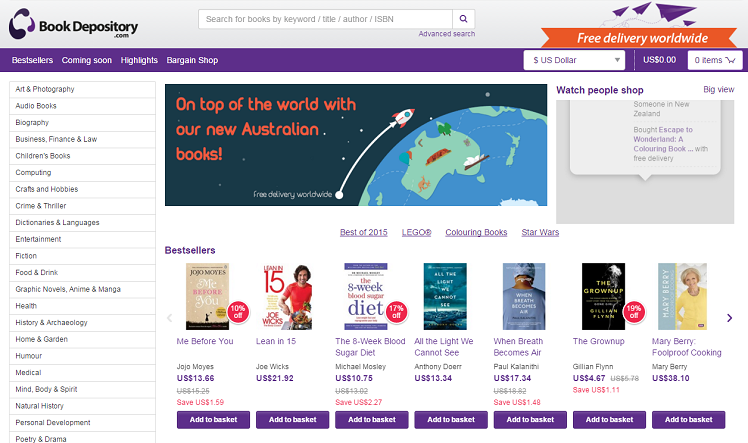748x443 pixels.
Task: Select History & Archaeology category
Action: [83, 323]
